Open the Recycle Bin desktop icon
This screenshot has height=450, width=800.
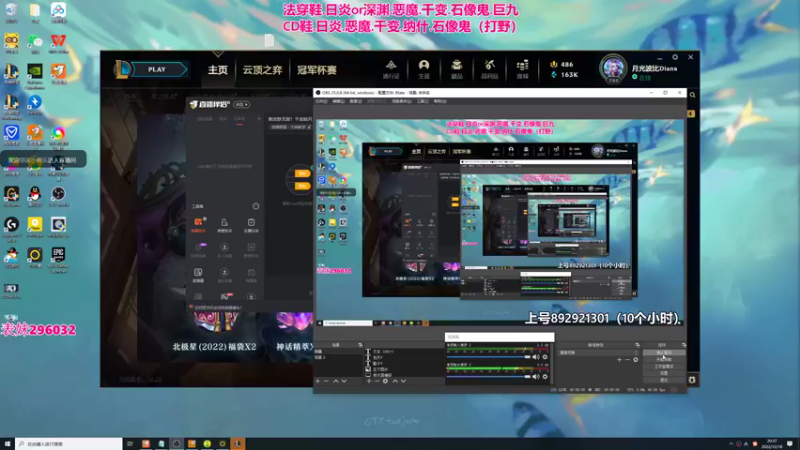pyautogui.click(x=11, y=13)
